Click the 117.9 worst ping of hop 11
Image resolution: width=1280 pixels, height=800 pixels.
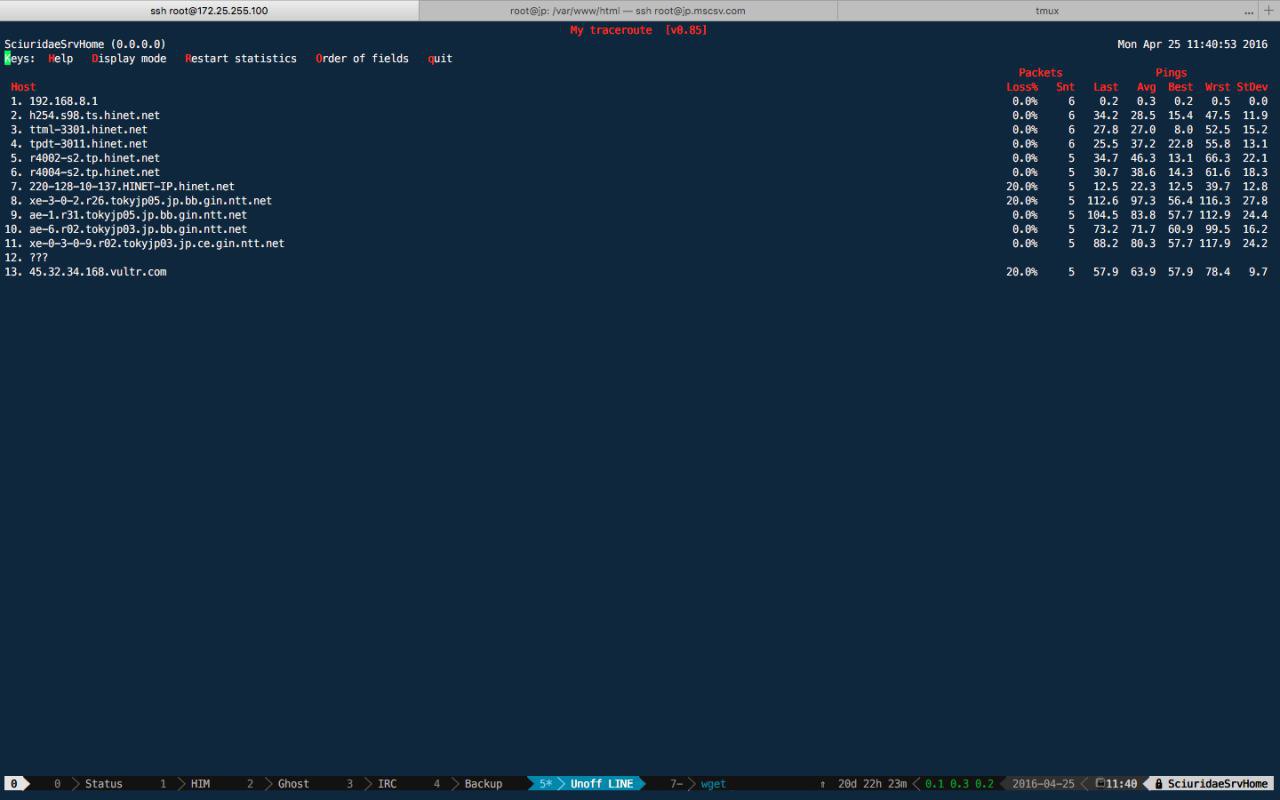1215,243
